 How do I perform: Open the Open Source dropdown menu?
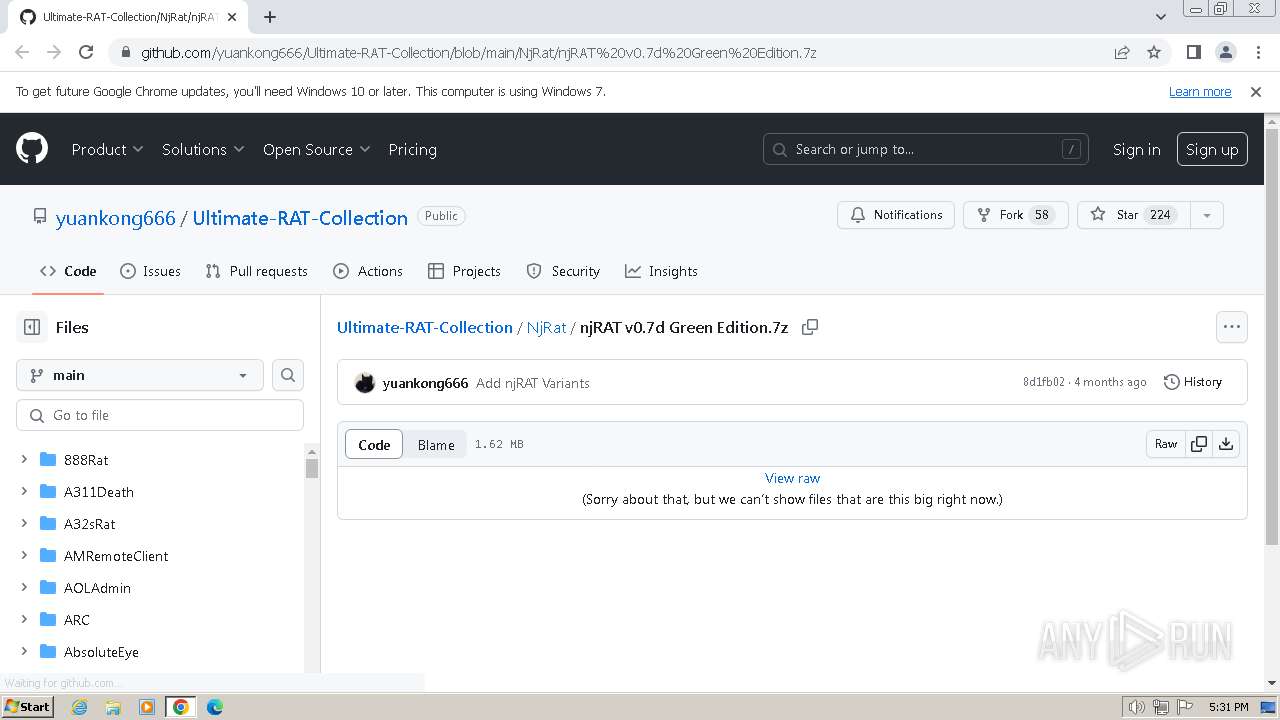pyautogui.click(x=317, y=149)
